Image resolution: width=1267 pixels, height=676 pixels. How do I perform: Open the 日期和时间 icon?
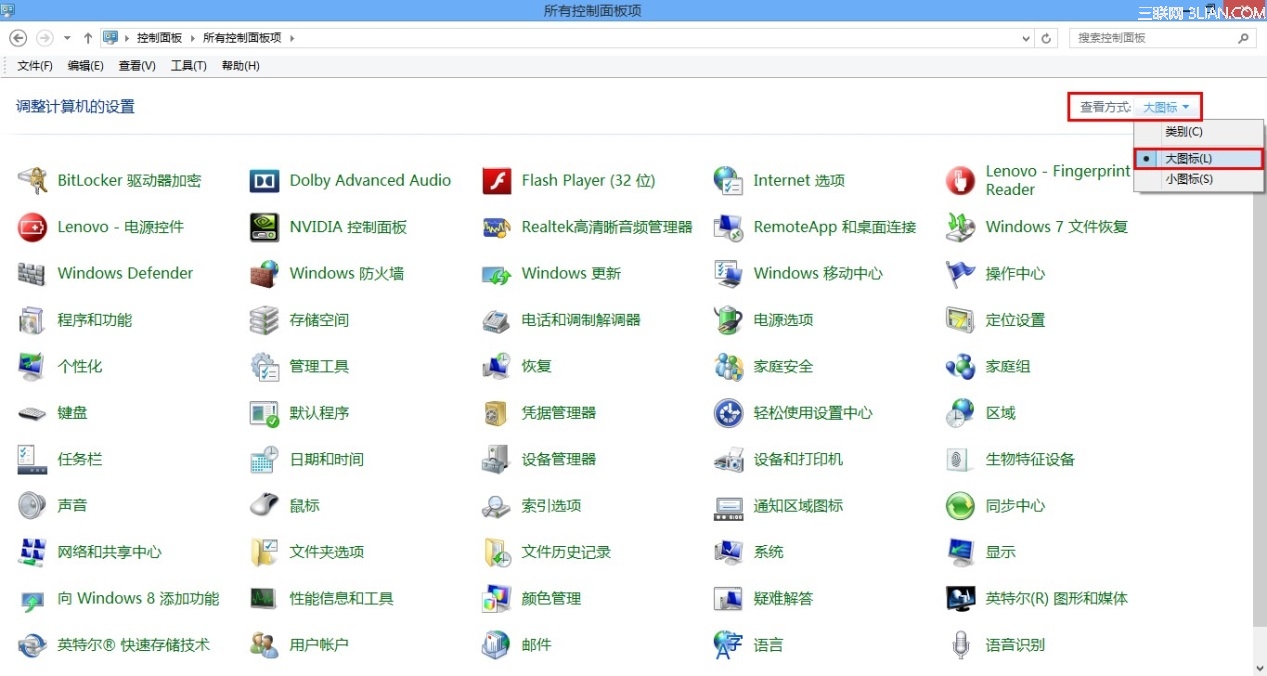coord(264,459)
